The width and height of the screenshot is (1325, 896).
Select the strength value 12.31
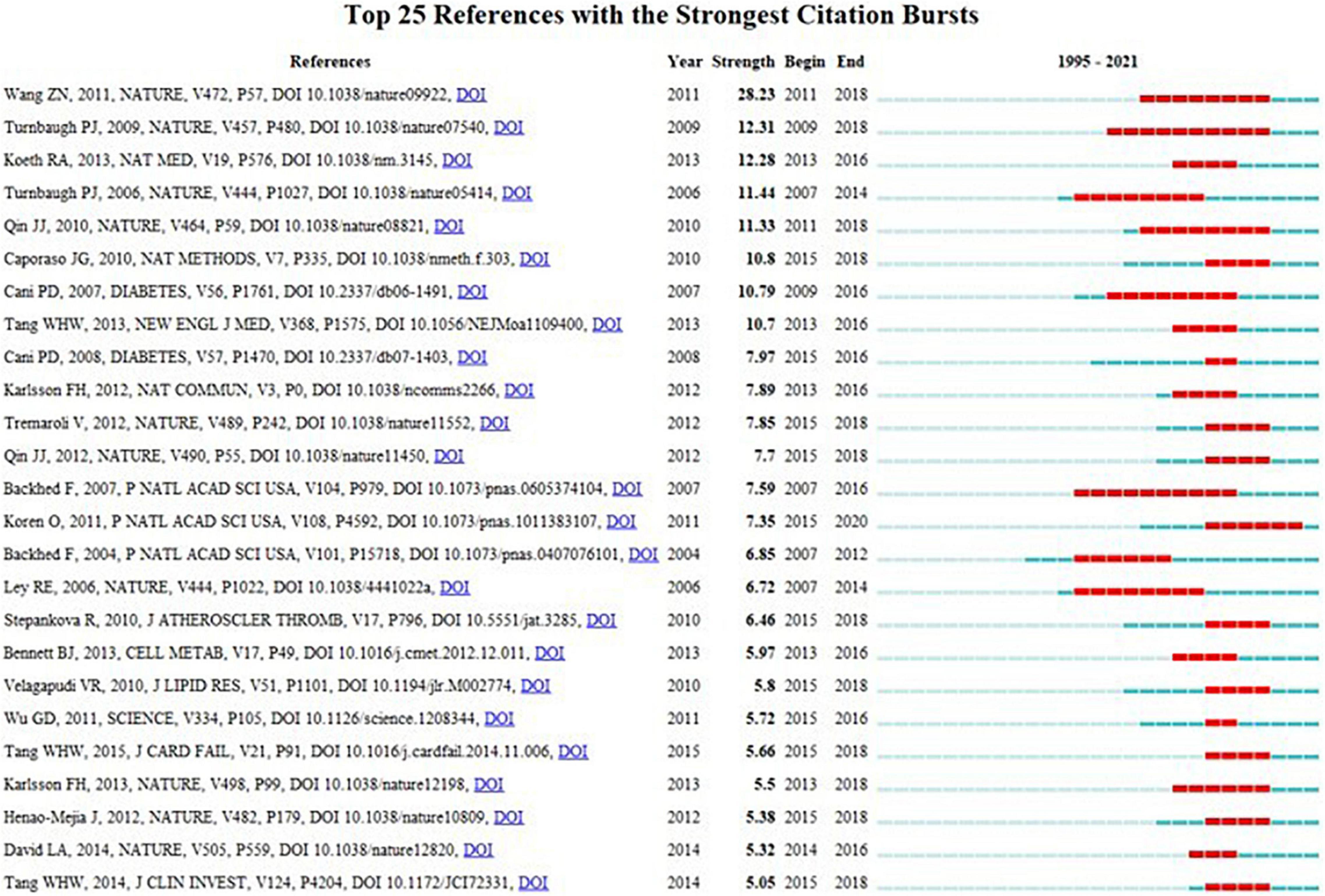point(756,127)
